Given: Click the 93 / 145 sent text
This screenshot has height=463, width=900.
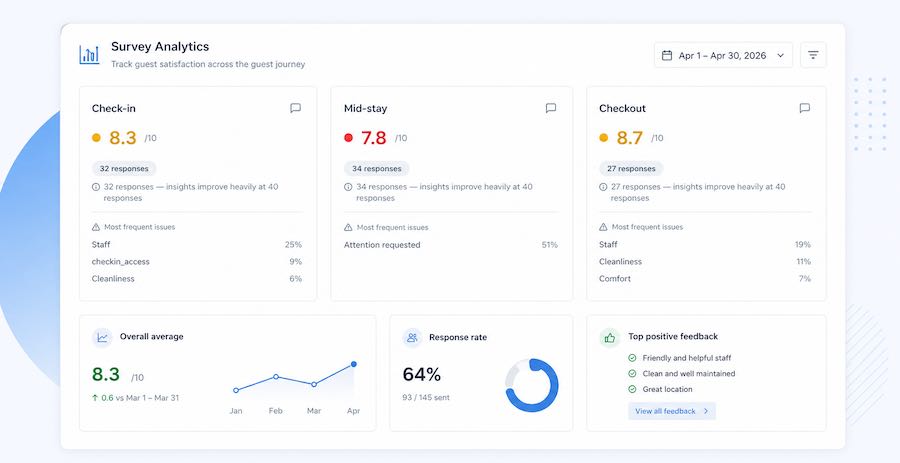Looking at the screenshot, I should point(426,398).
